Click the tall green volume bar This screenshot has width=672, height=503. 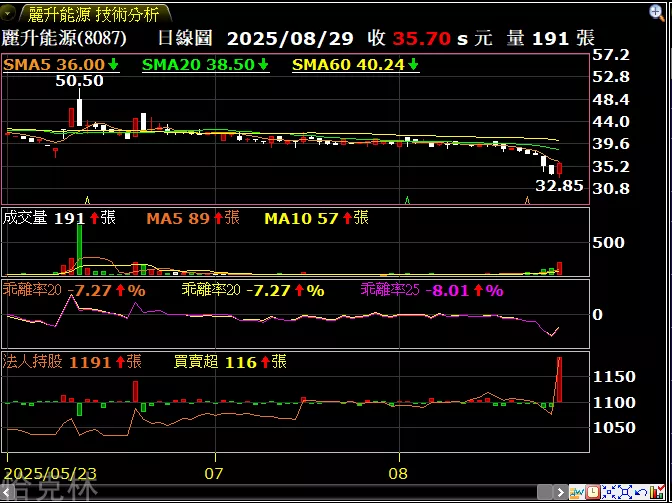(x=79, y=249)
